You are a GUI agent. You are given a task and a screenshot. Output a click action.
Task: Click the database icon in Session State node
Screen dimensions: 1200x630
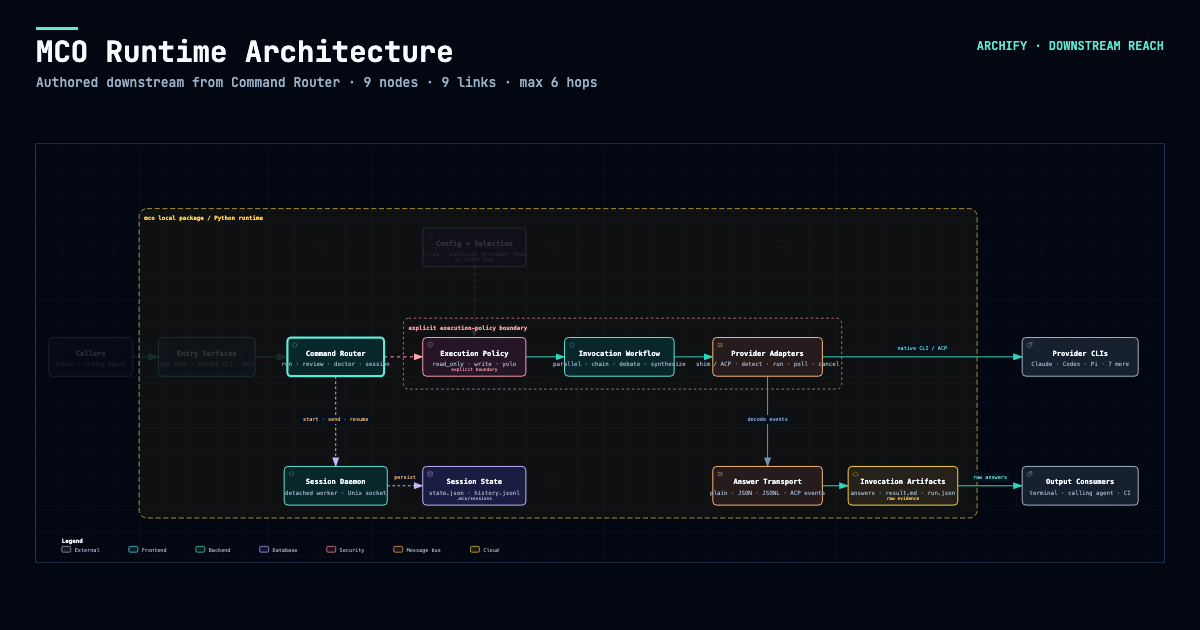[430, 473]
